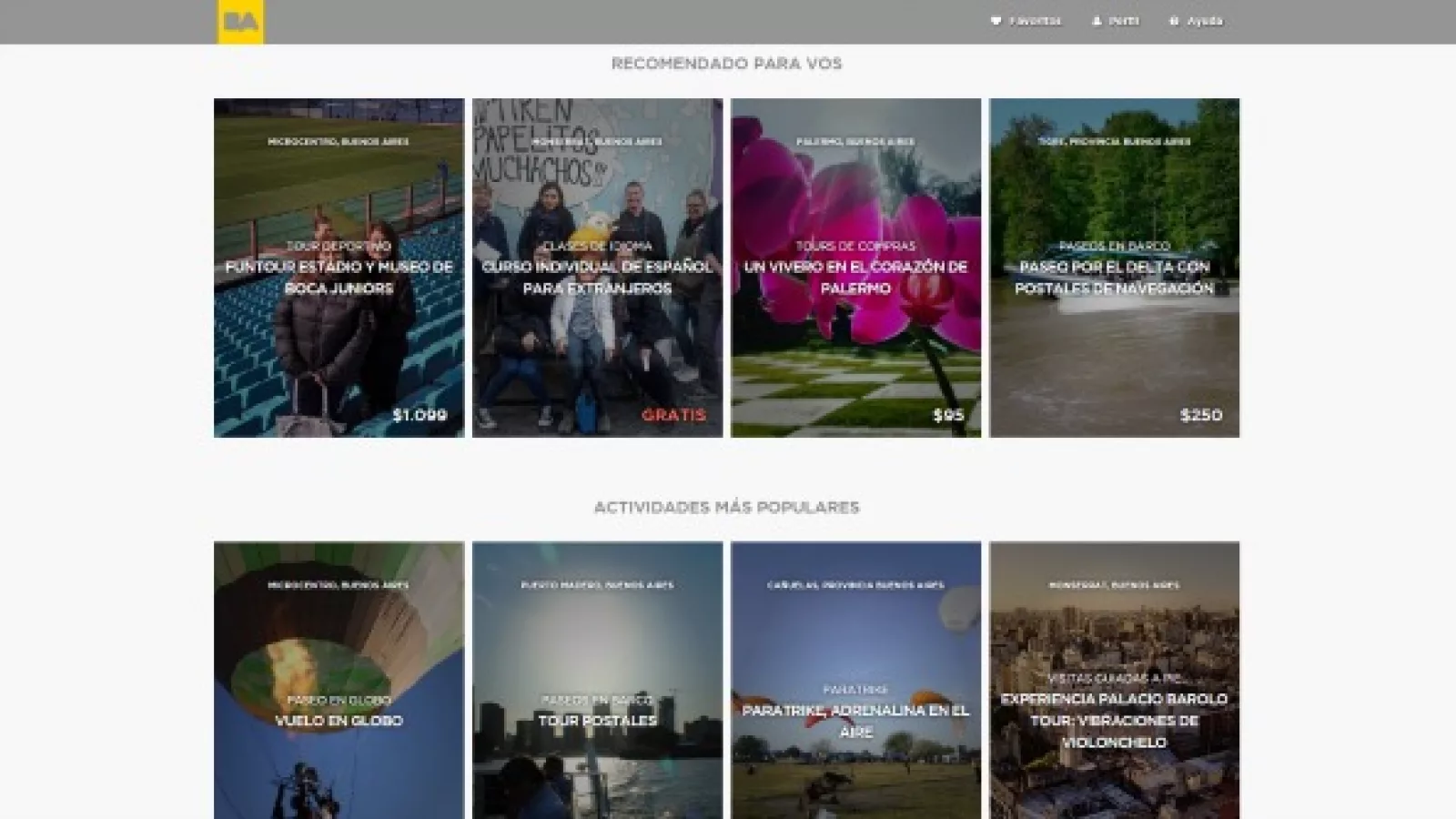Click the yellow BA logo
1456x819 pixels.
tap(240, 22)
